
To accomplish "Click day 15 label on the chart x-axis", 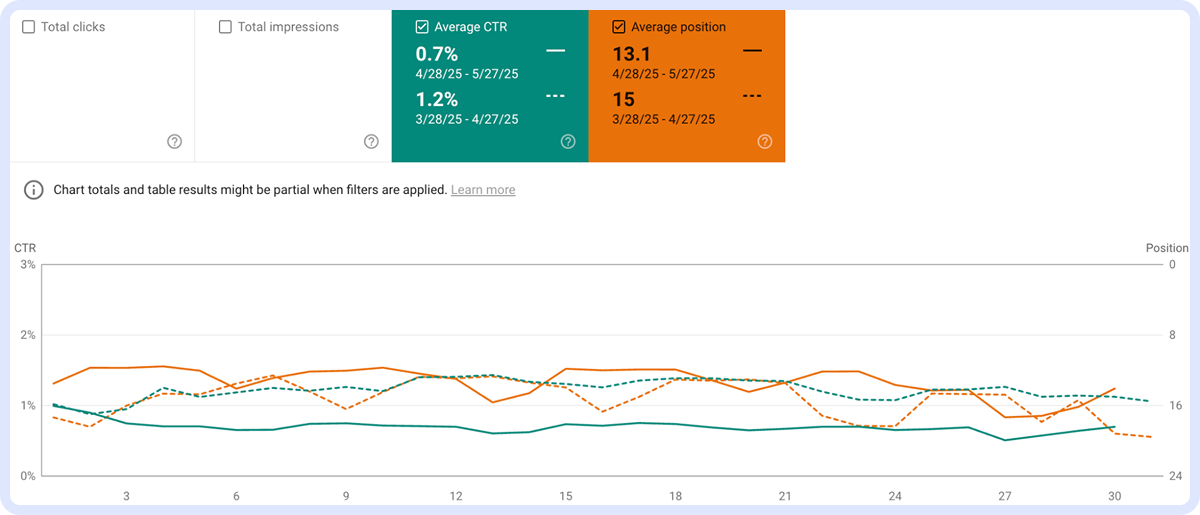I will click(566, 496).
